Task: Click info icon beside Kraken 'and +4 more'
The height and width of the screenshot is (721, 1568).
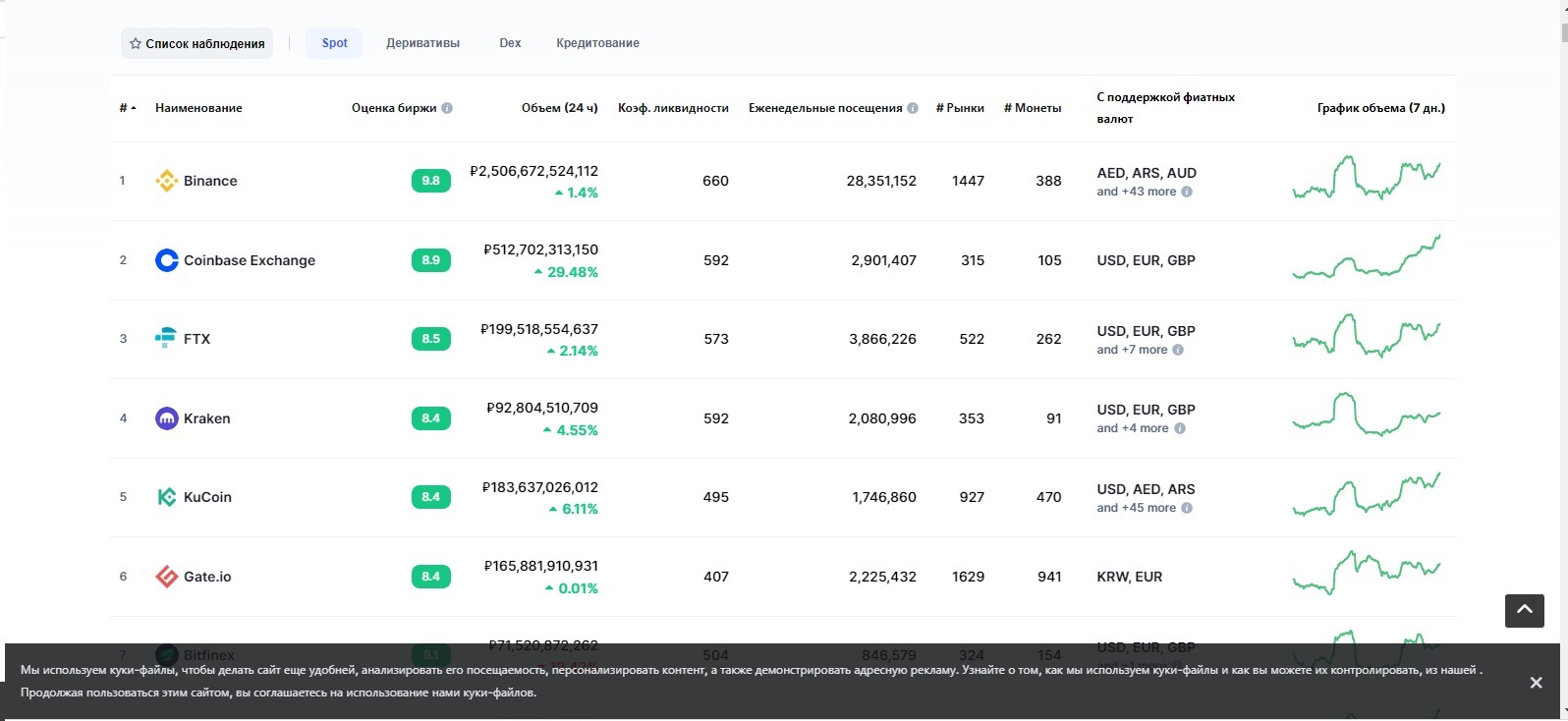Action: (x=1180, y=428)
